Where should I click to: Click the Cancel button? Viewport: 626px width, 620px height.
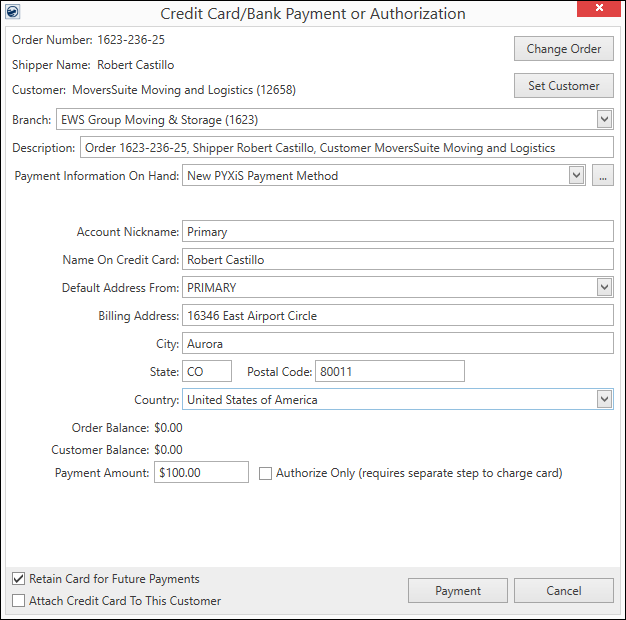tap(564, 591)
